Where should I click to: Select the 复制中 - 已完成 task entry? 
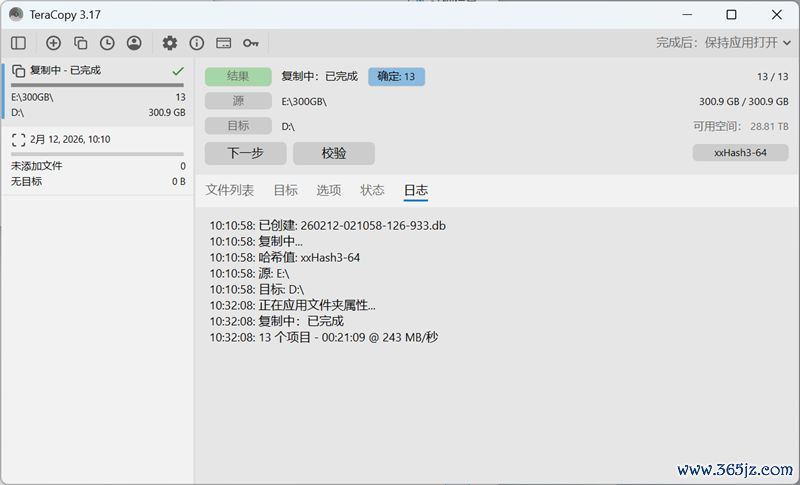click(x=97, y=91)
